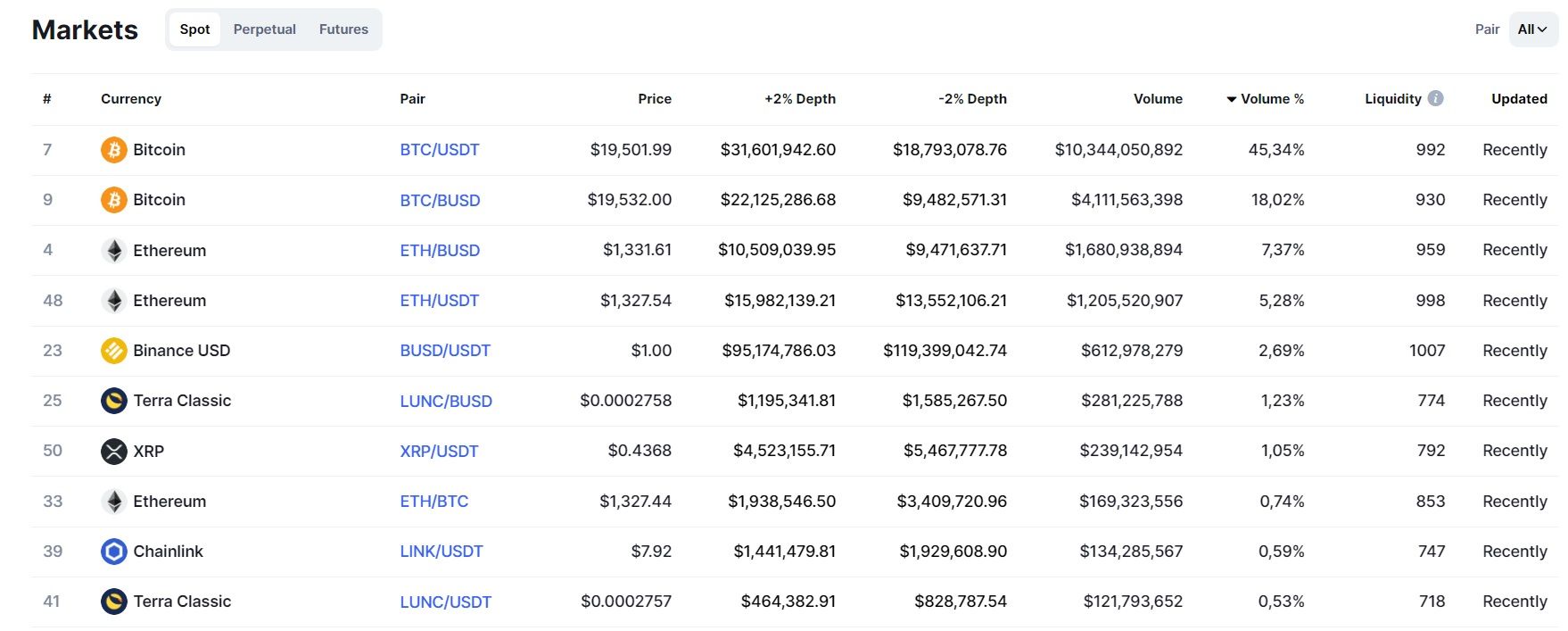
Task: Sort by the +2% Depth column header
Action: click(799, 99)
